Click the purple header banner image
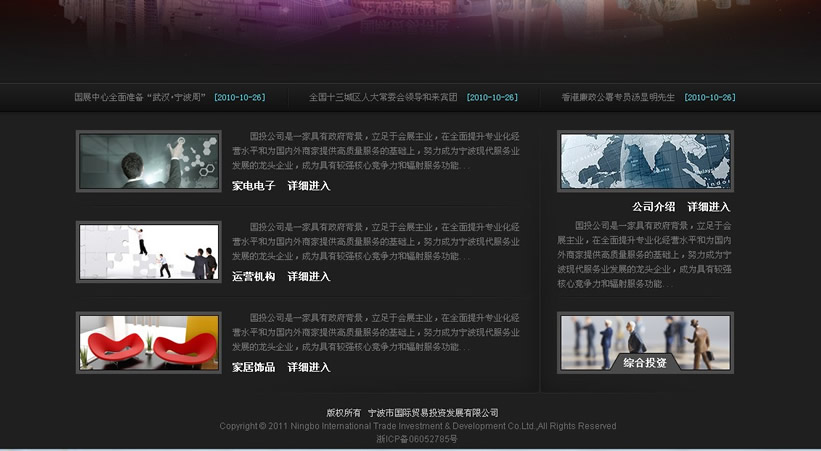This screenshot has height=451, width=821. point(410,30)
